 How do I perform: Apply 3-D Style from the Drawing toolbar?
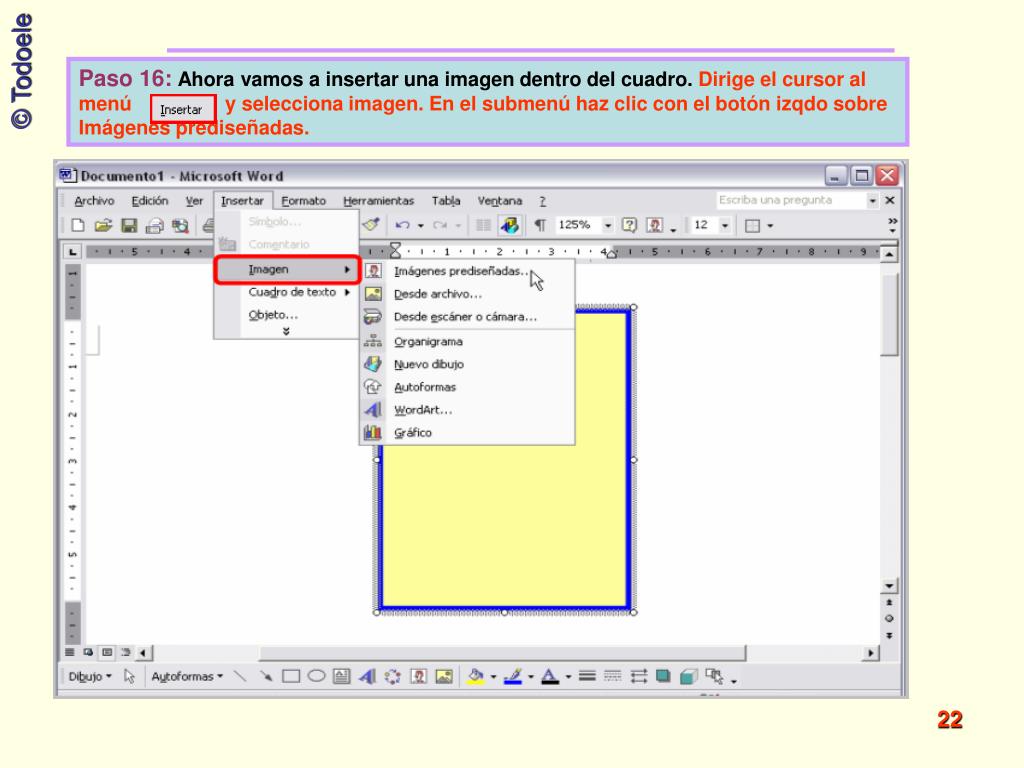click(688, 677)
